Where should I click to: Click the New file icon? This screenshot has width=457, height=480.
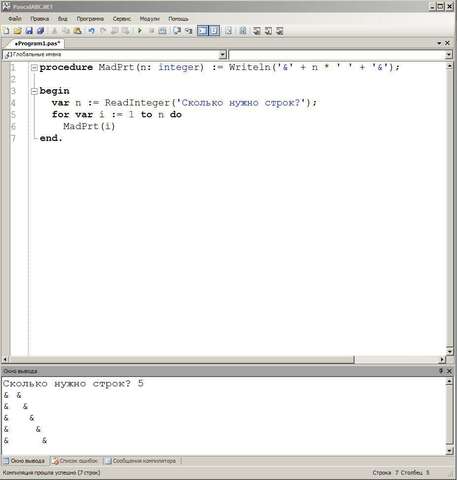tap(6, 31)
